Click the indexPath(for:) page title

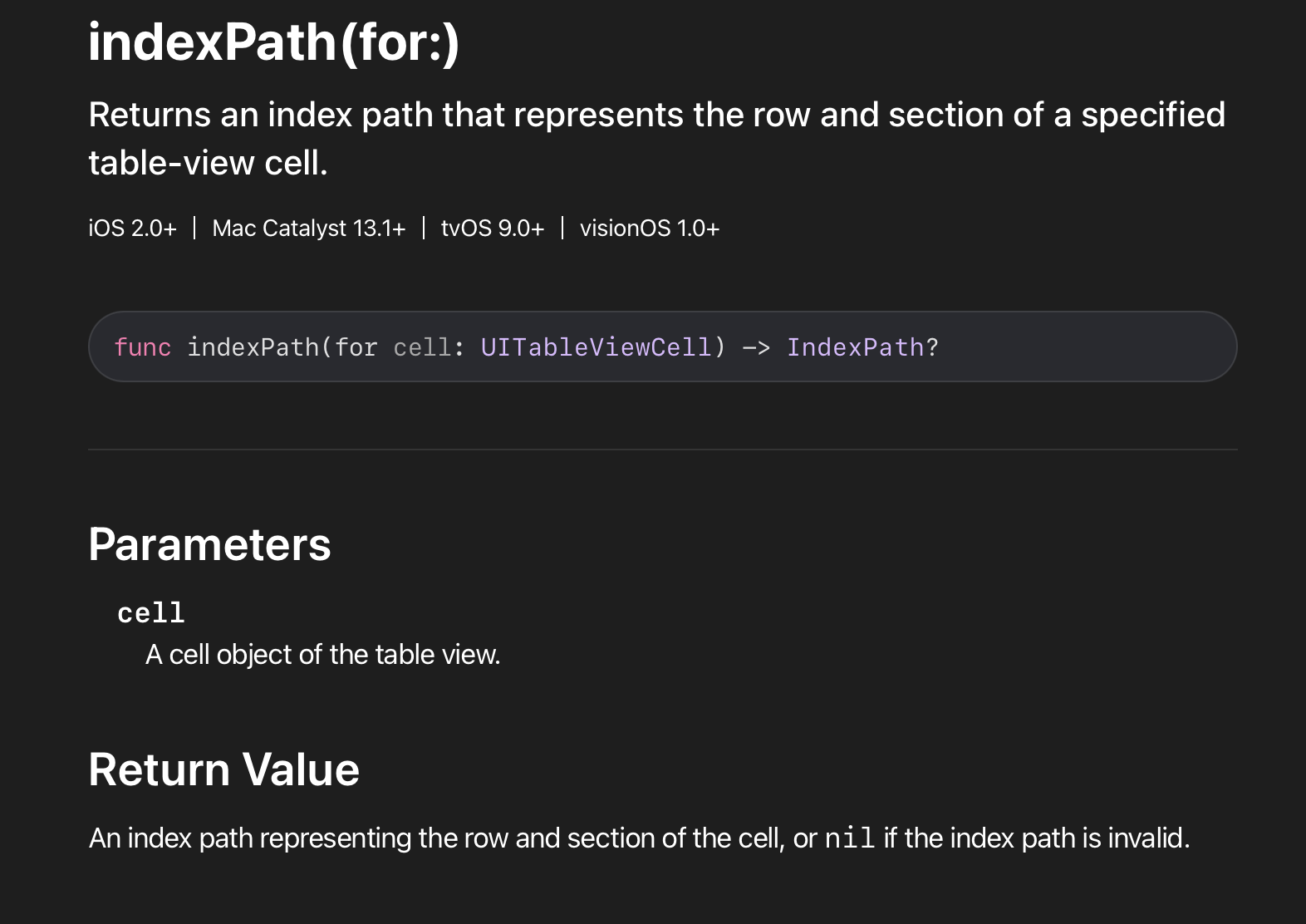273,42
